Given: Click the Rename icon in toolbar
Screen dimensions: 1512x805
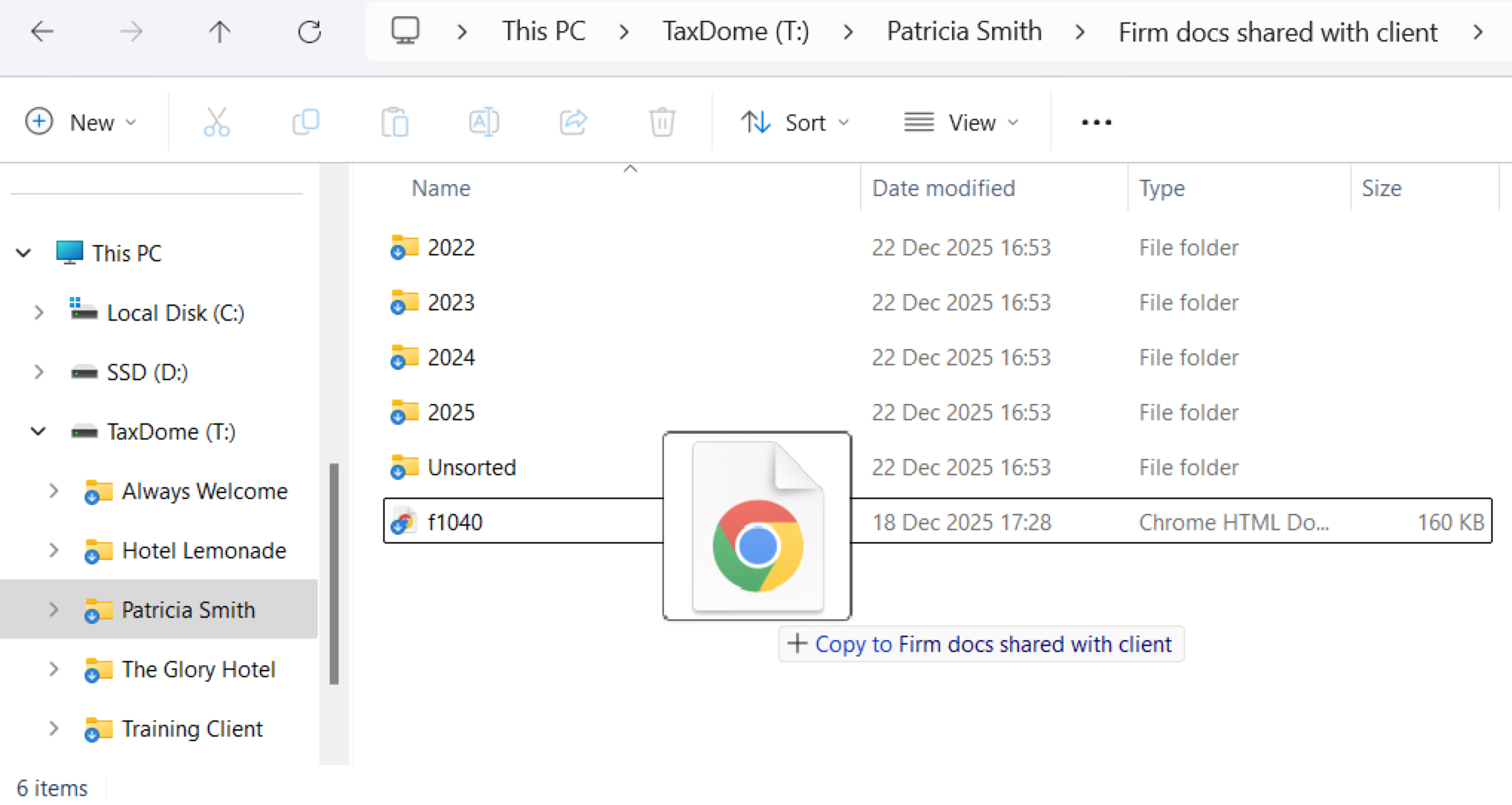Looking at the screenshot, I should [483, 123].
